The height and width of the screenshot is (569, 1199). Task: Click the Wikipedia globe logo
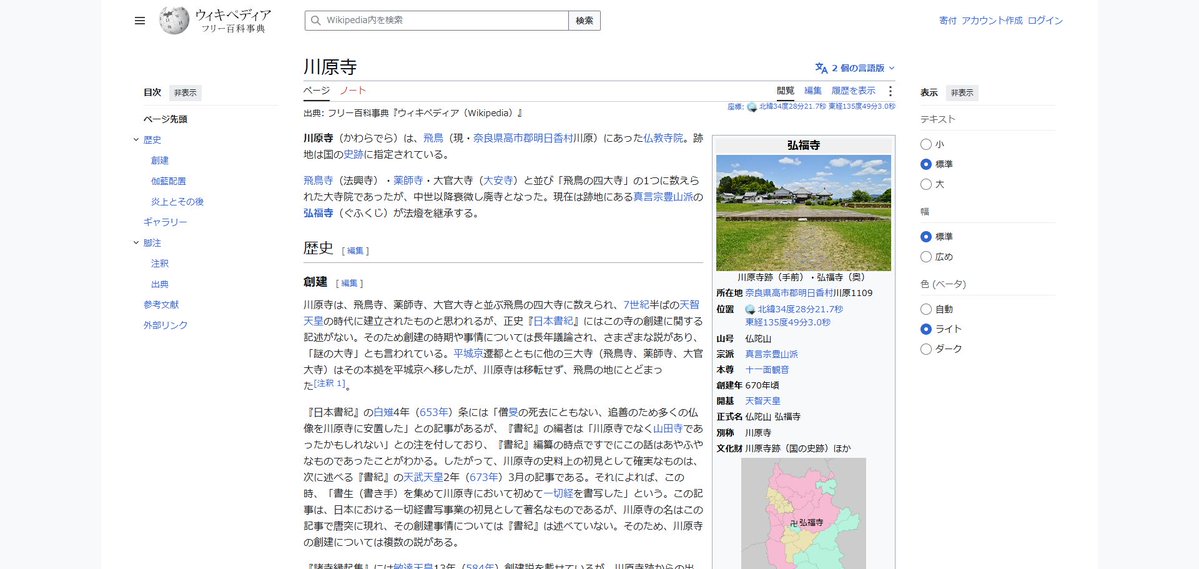[174, 21]
